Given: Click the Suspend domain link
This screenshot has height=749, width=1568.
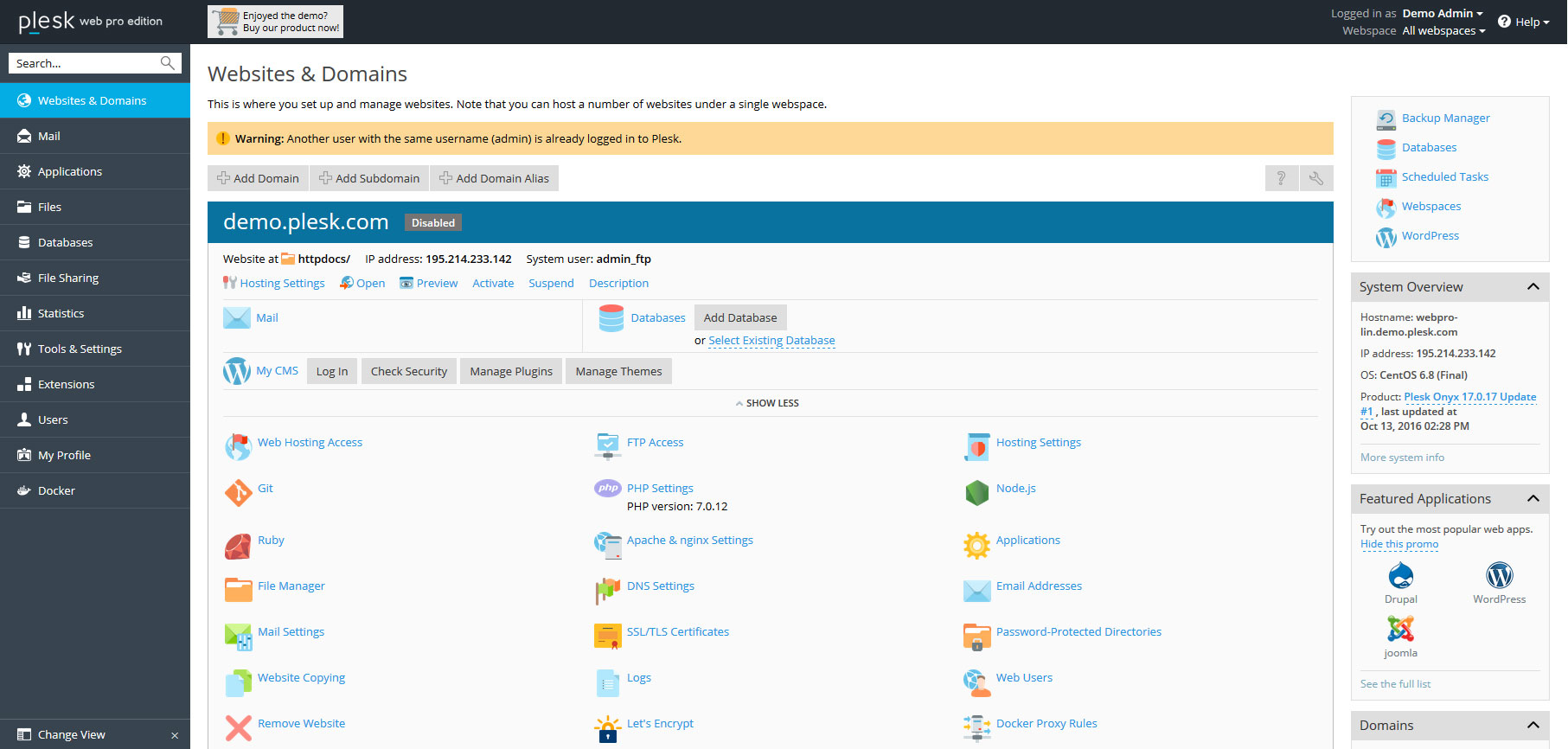Looking at the screenshot, I should point(551,283).
